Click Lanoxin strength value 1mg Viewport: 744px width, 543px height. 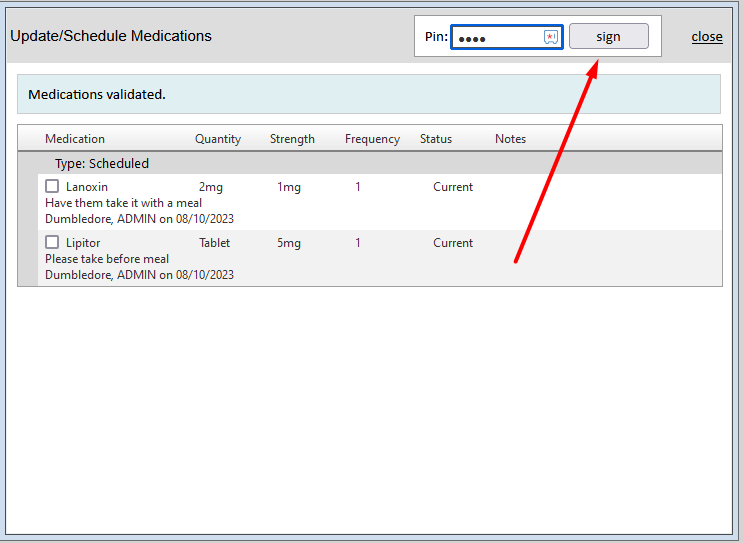click(x=289, y=187)
